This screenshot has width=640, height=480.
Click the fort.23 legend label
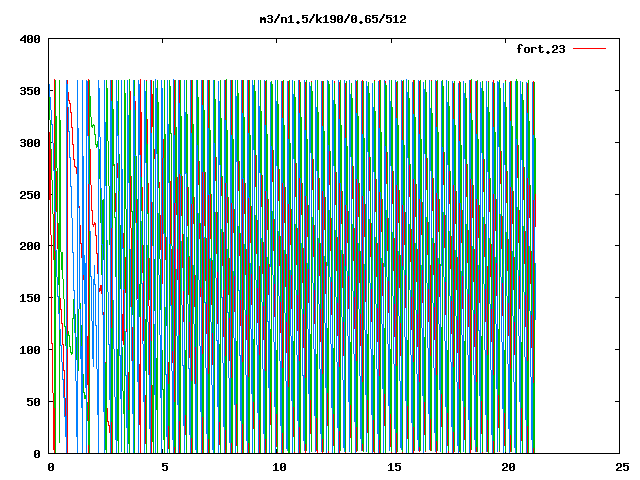point(541,49)
